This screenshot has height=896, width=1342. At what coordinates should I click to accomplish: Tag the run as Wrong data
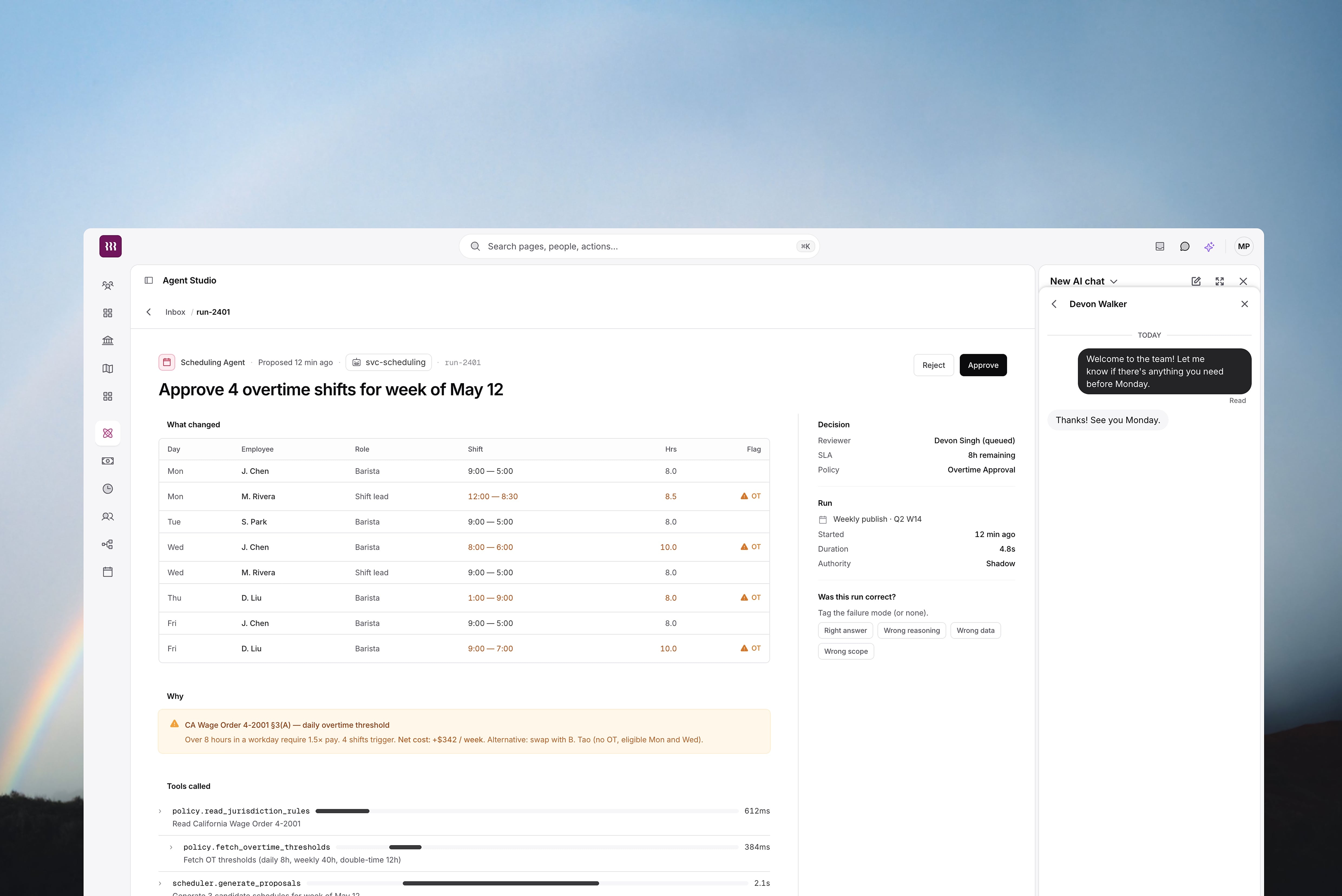point(976,631)
